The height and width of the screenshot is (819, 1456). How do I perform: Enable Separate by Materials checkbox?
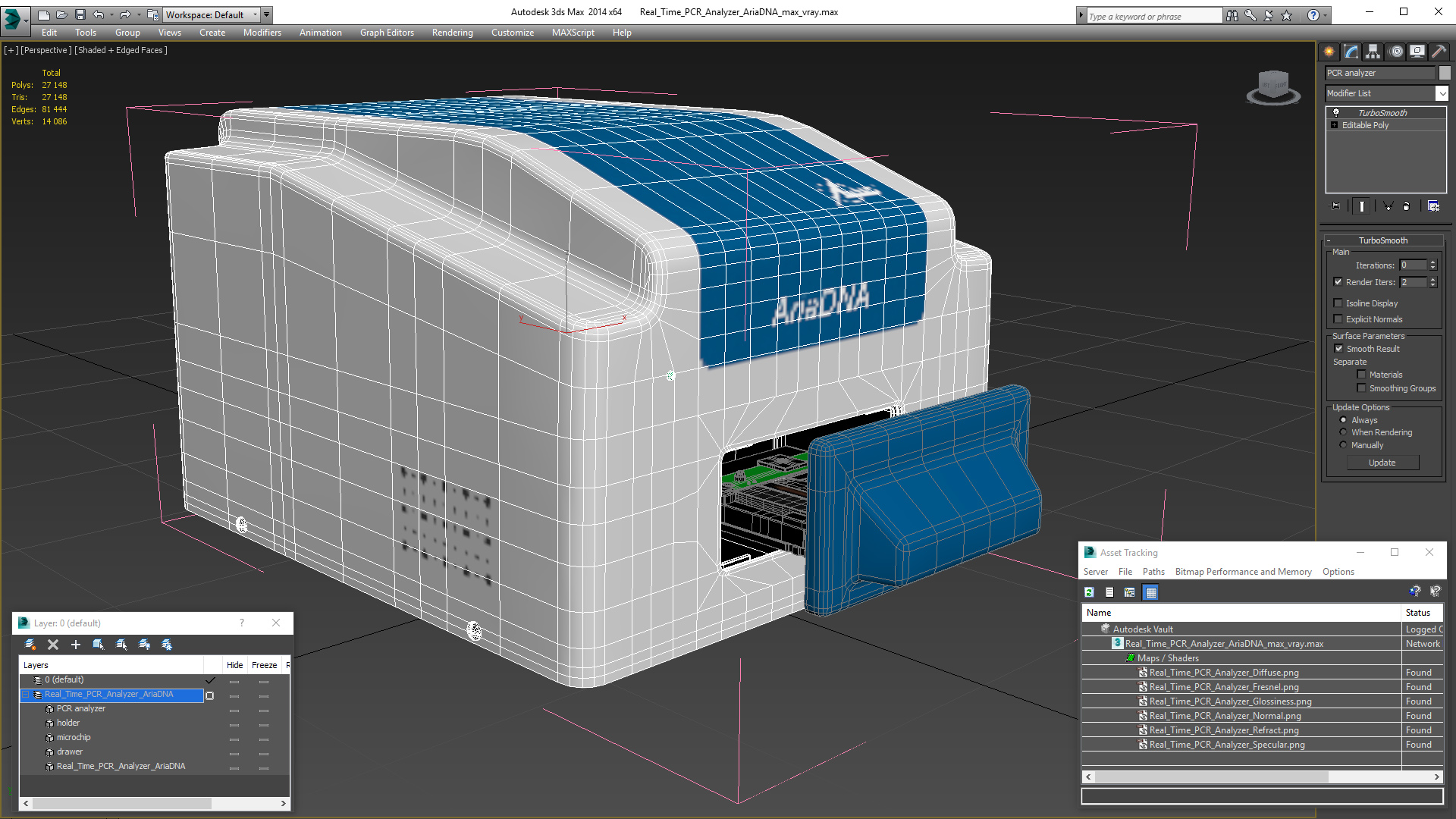point(1361,375)
